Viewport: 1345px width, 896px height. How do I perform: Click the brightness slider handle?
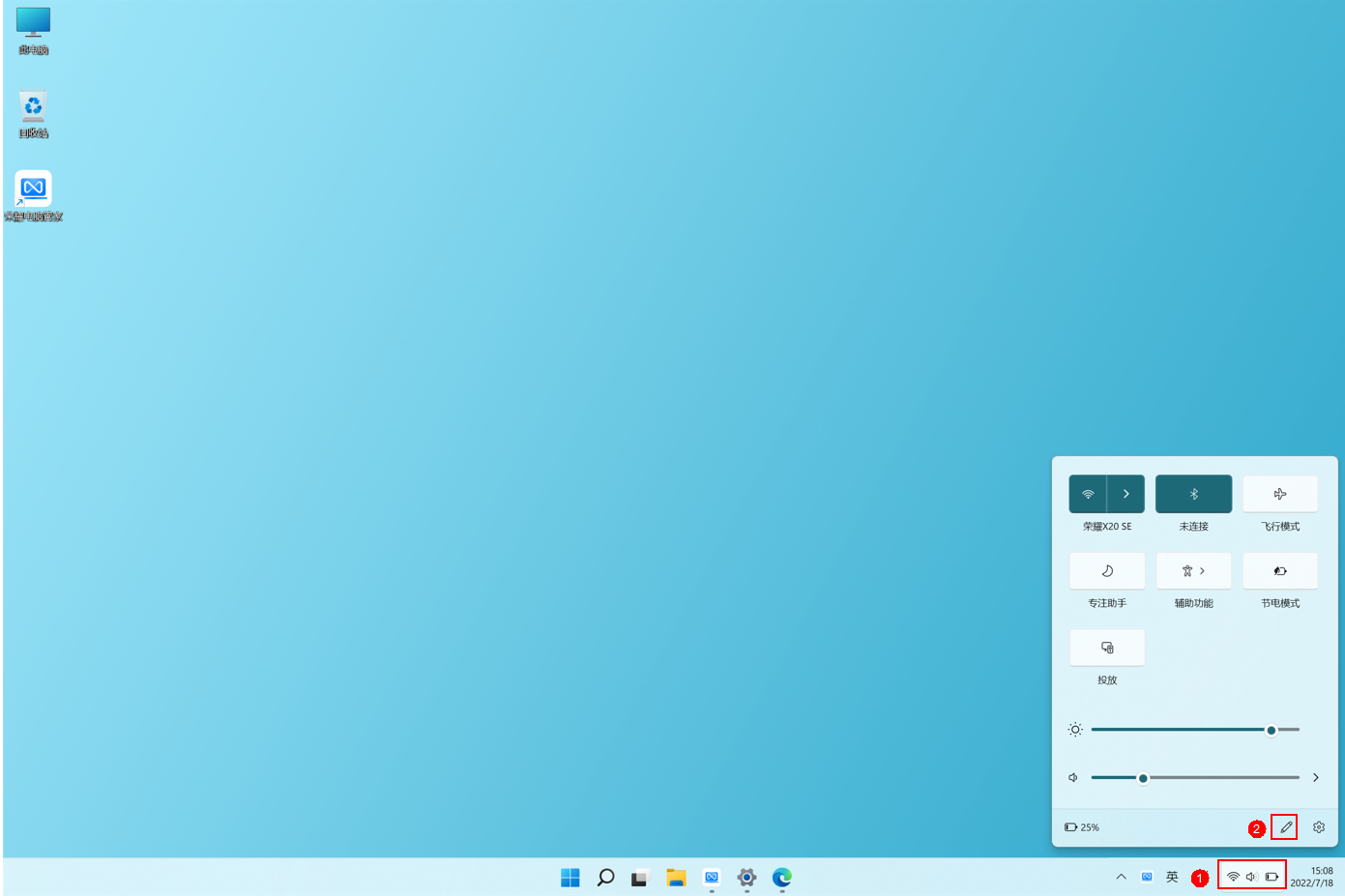(1271, 730)
